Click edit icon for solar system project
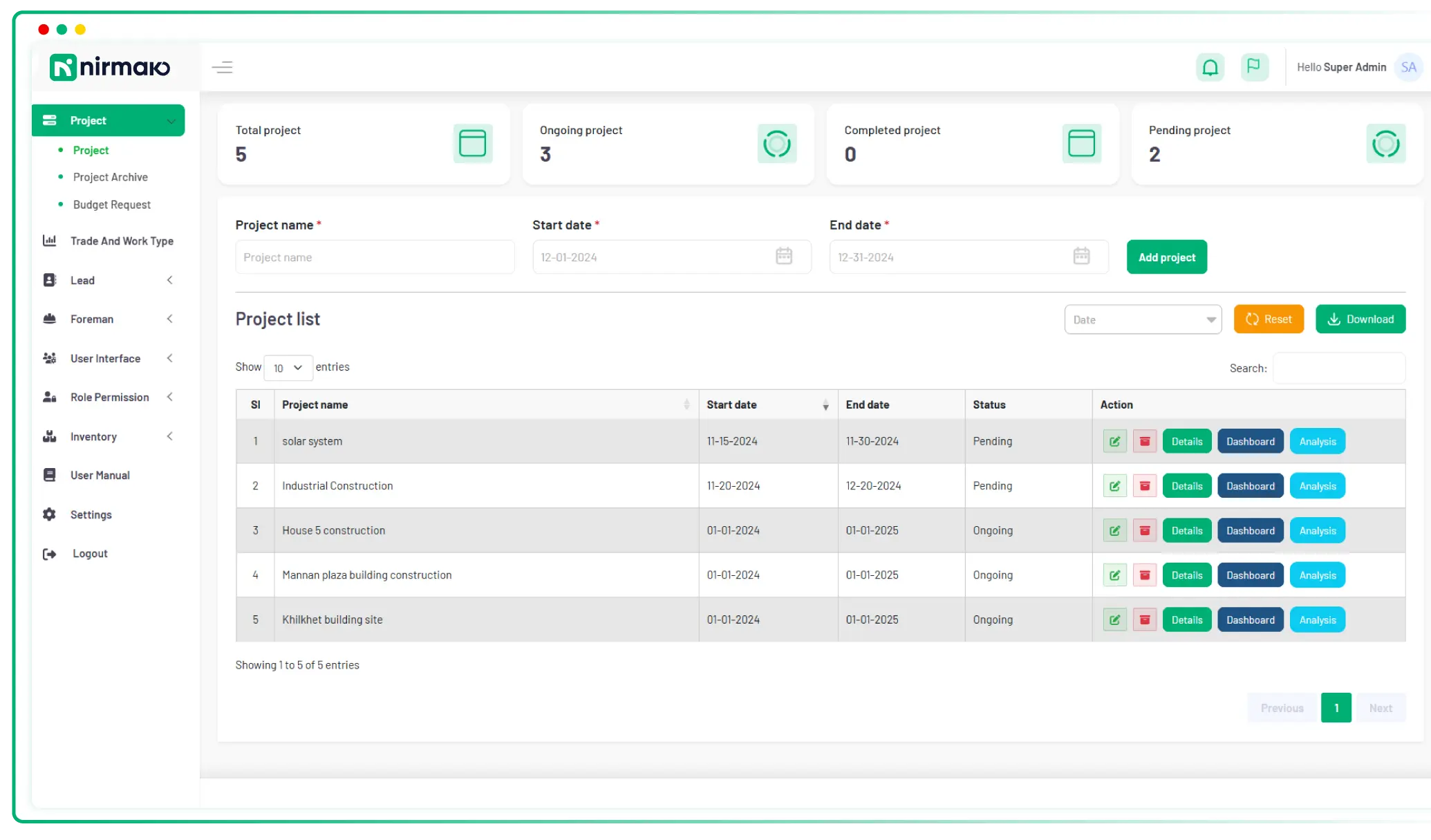 pyautogui.click(x=1114, y=442)
